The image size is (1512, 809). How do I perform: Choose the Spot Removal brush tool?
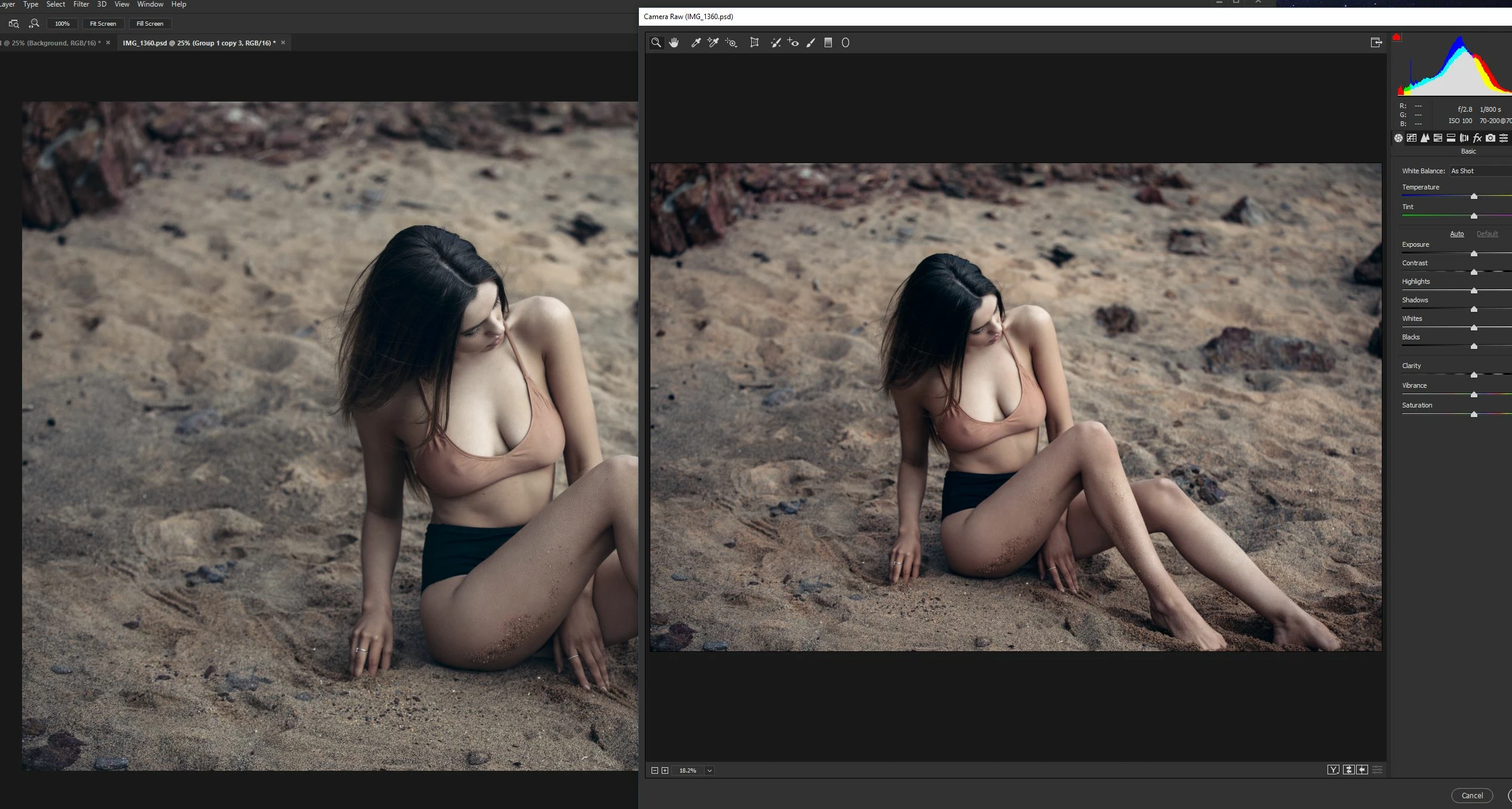click(x=776, y=42)
